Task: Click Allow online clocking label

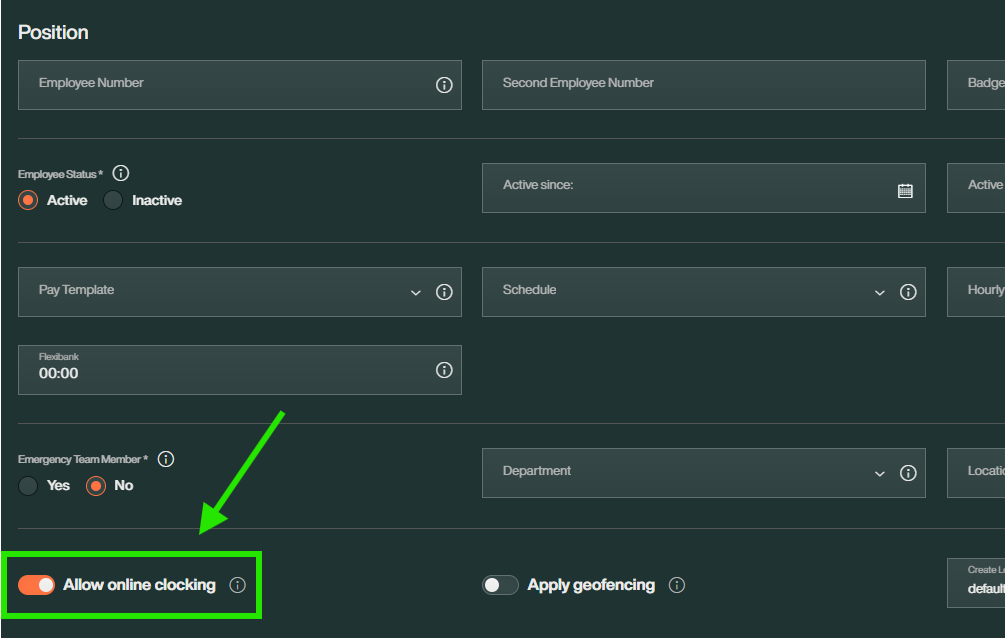Action: tap(139, 585)
